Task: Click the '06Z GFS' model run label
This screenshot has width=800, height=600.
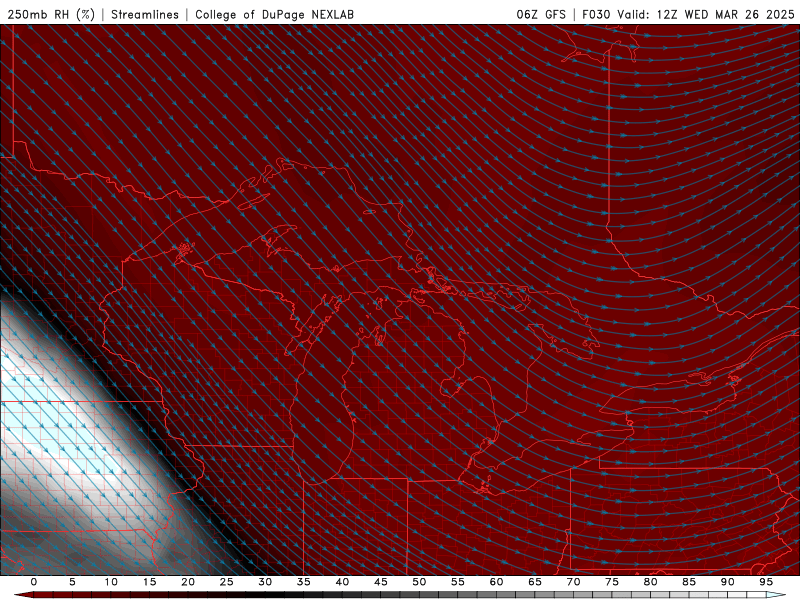Action: click(x=541, y=14)
